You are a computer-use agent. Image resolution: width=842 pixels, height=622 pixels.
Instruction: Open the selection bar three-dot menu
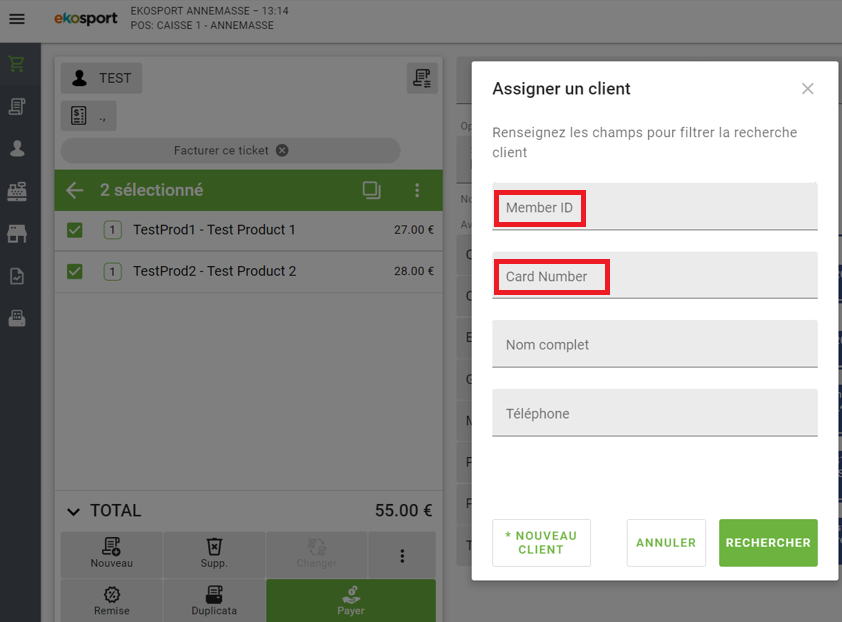click(417, 190)
